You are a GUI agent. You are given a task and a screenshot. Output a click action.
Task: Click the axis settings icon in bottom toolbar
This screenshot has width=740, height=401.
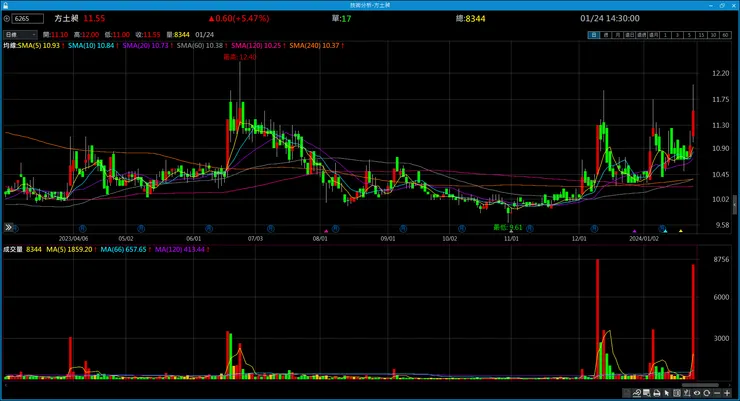click(x=687, y=393)
